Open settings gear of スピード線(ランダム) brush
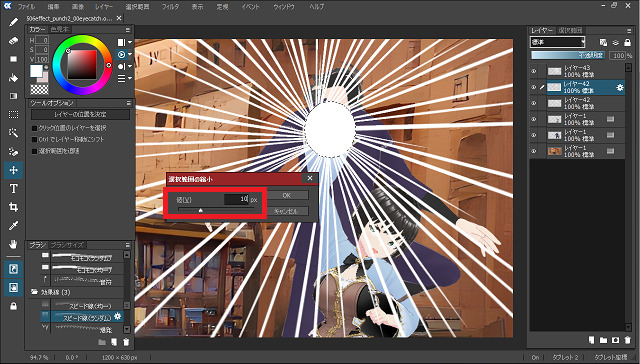 pyautogui.click(x=118, y=316)
